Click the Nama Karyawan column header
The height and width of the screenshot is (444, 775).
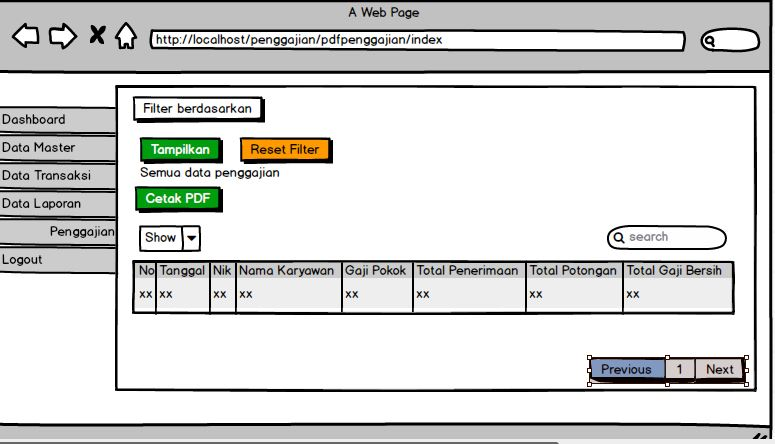pyautogui.click(x=289, y=270)
